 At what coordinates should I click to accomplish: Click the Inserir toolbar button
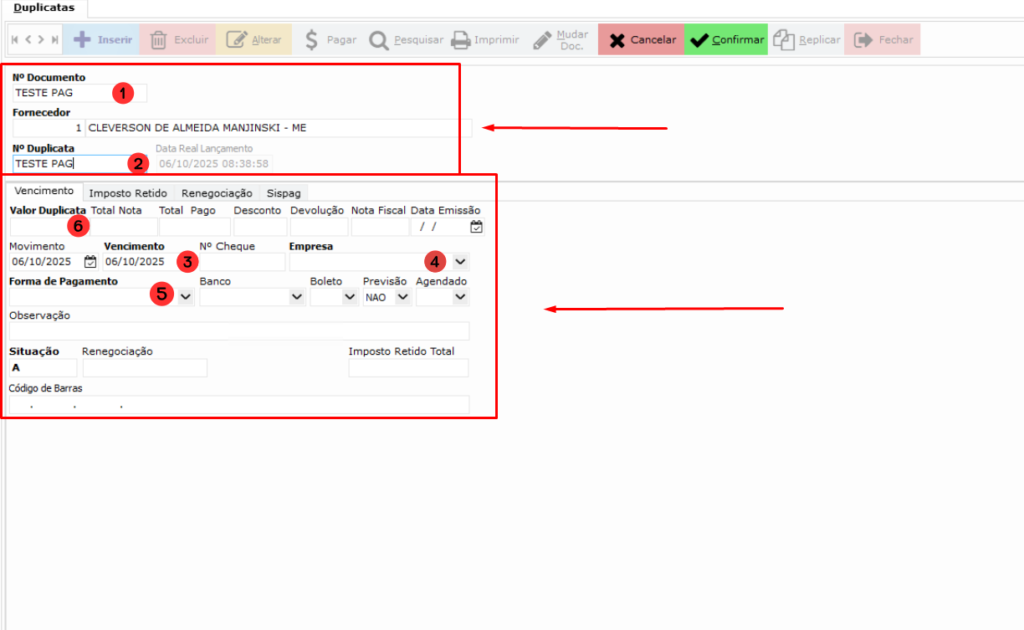[101, 40]
